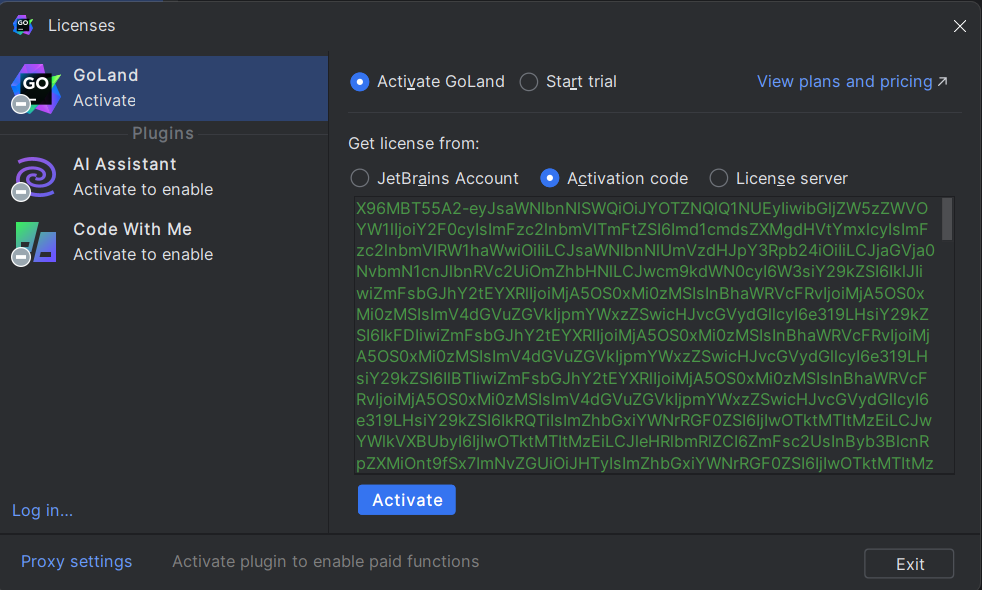Click the inactive badge on AI Assistant icon
The height and width of the screenshot is (590, 982).
tap(21, 192)
